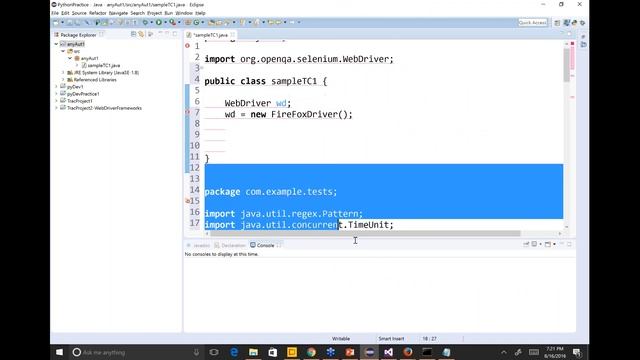Viewport: 640px width, 360px height.
Task: Click the Save icon in the toolbar
Action: [x=69, y=22]
